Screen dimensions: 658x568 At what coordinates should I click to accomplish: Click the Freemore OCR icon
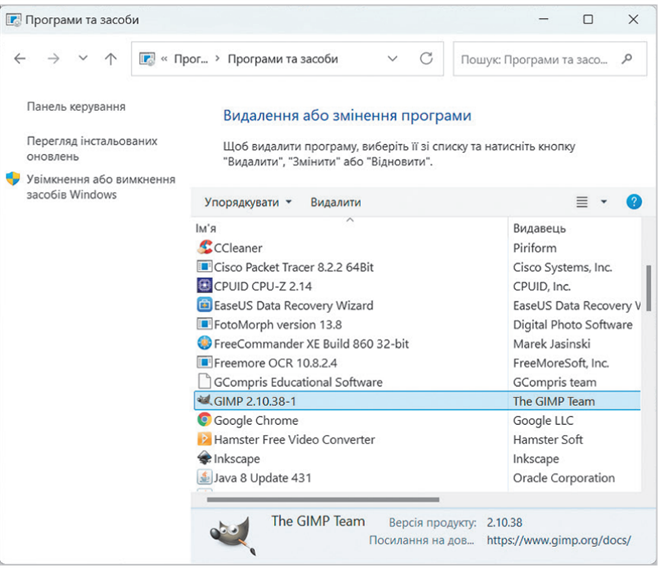click(204, 362)
